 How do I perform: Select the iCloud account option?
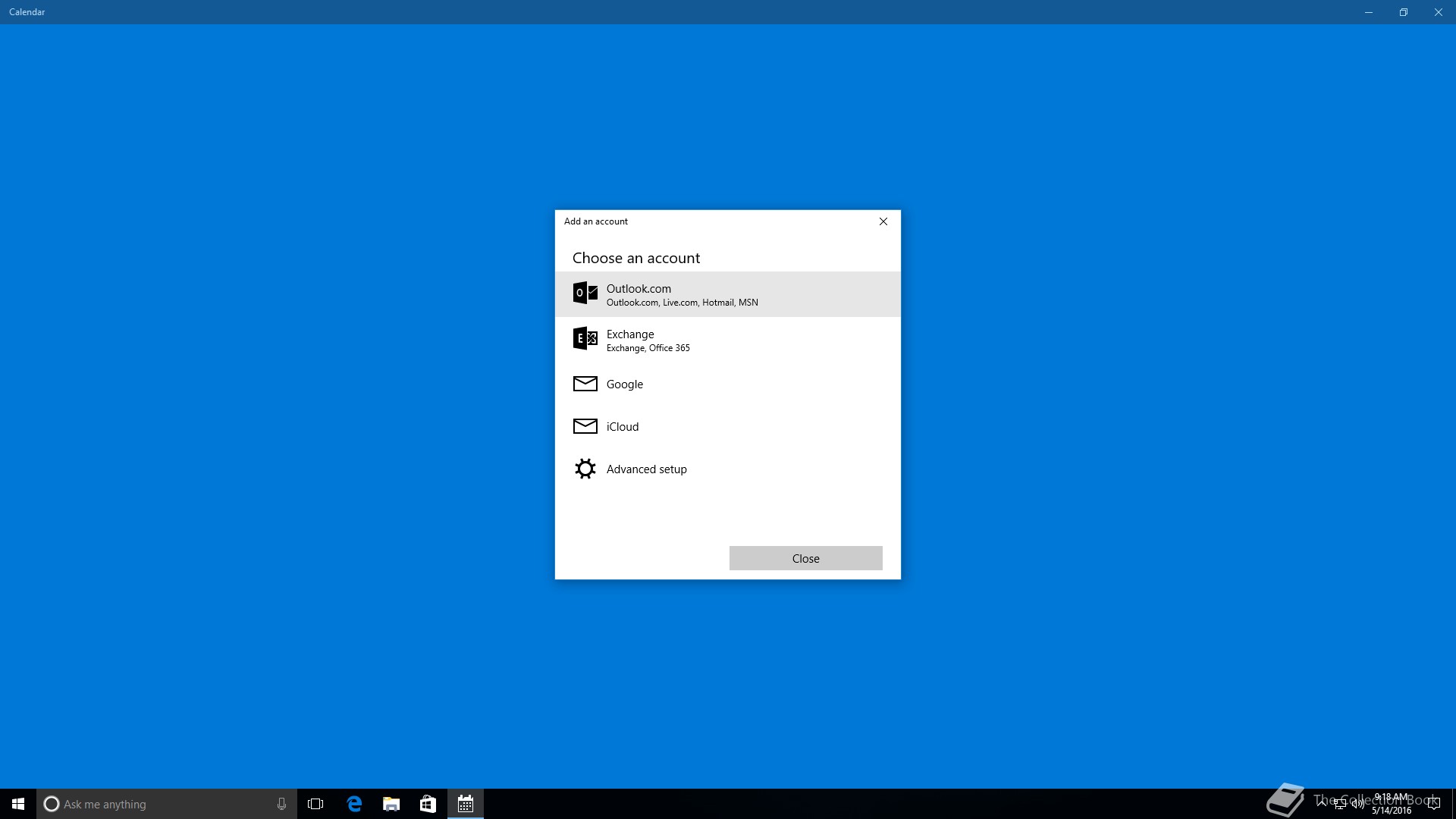[728, 426]
